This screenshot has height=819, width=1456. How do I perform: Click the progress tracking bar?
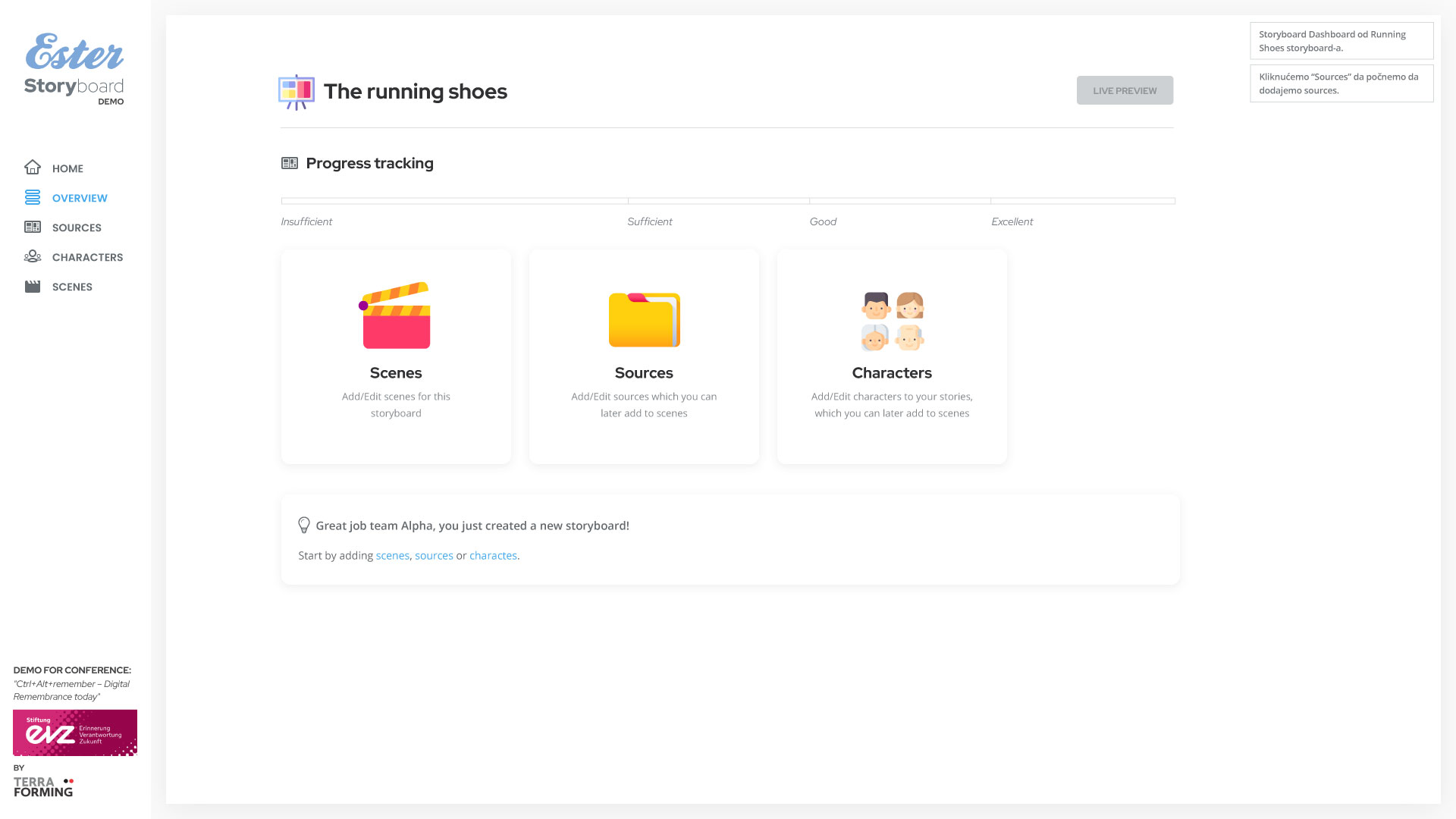[x=728, y=201]
